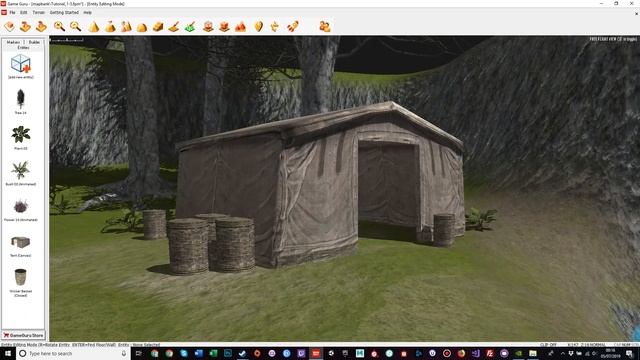The image size is (640, 360).
Task: Select the Tent (Canvas) entity thumbnail
Action: tap(20, 242)
